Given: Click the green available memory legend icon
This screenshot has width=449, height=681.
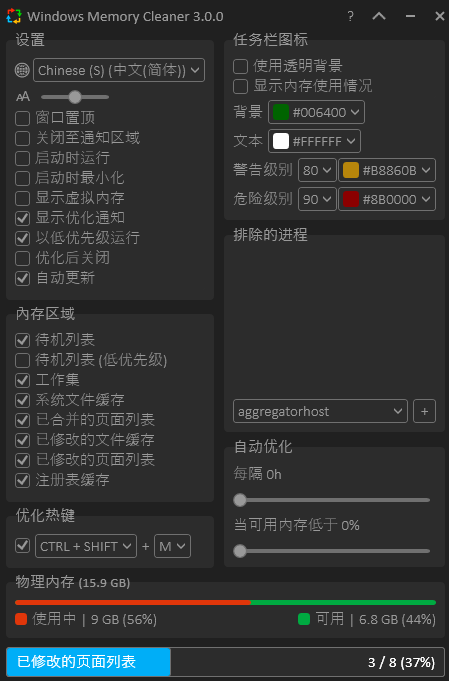Looking at the screenshot, I should [304, 619].
